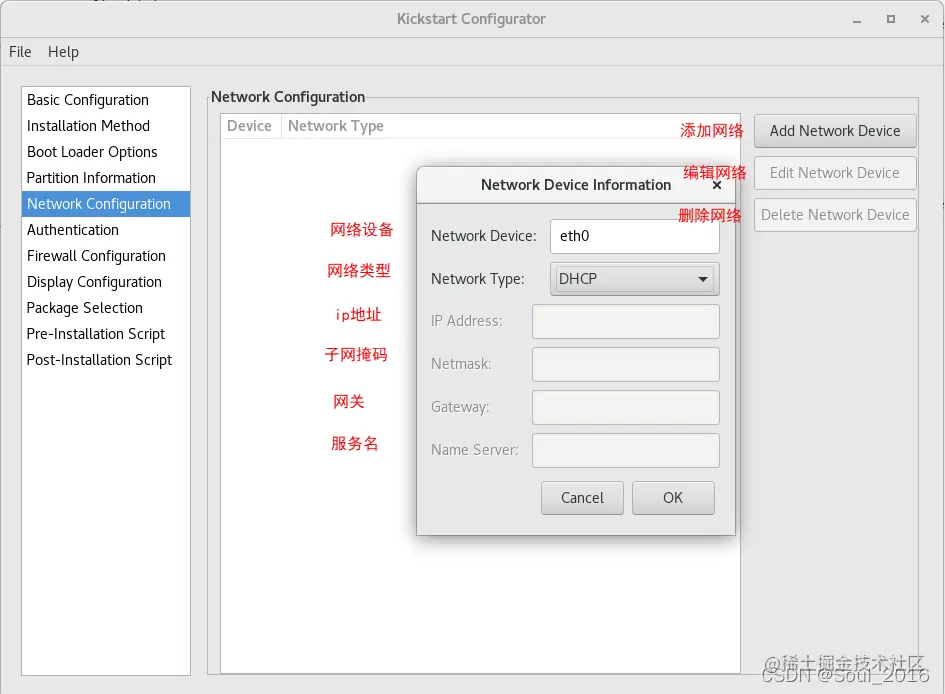This screenshot has width=945, height=694.
Task: Open Pre-Installation Script section
Action: [x=106, y=333]
